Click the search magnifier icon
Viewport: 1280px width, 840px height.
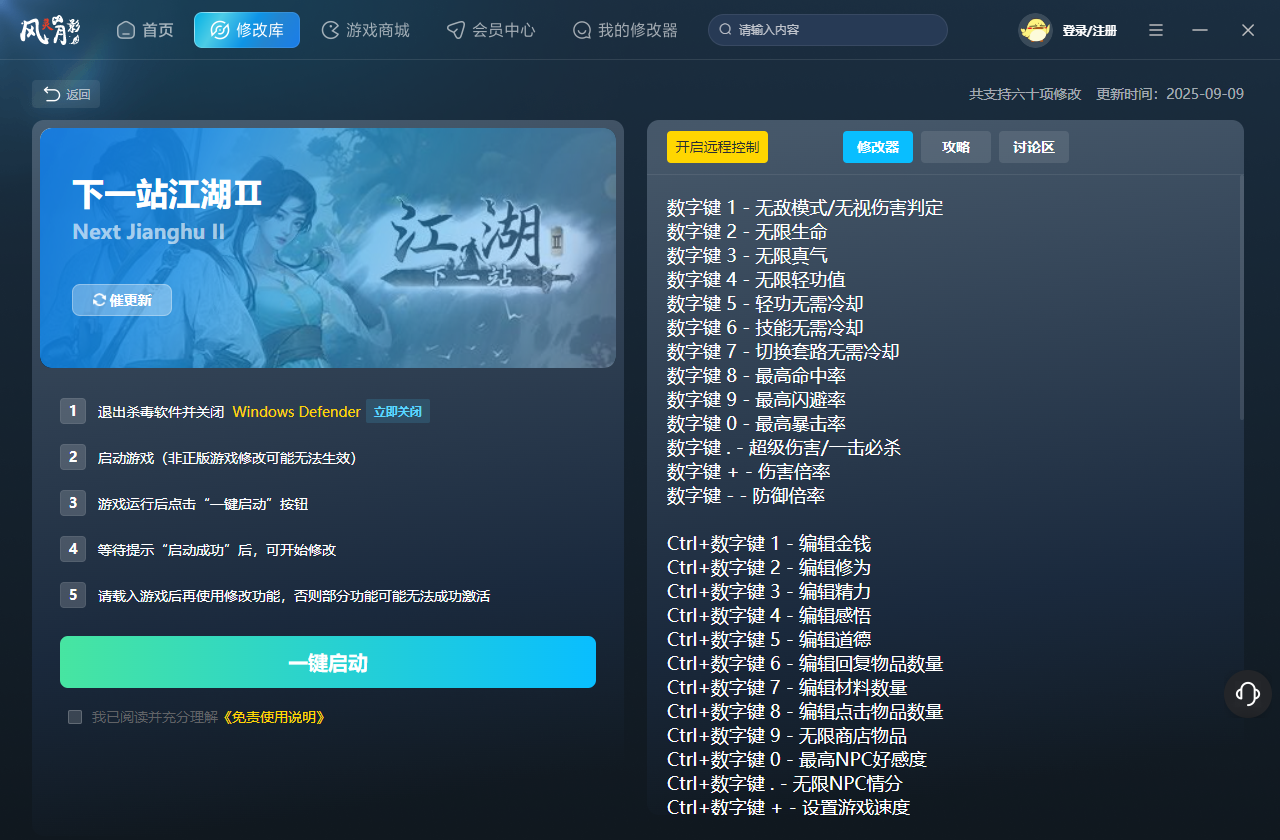[726, 30]
